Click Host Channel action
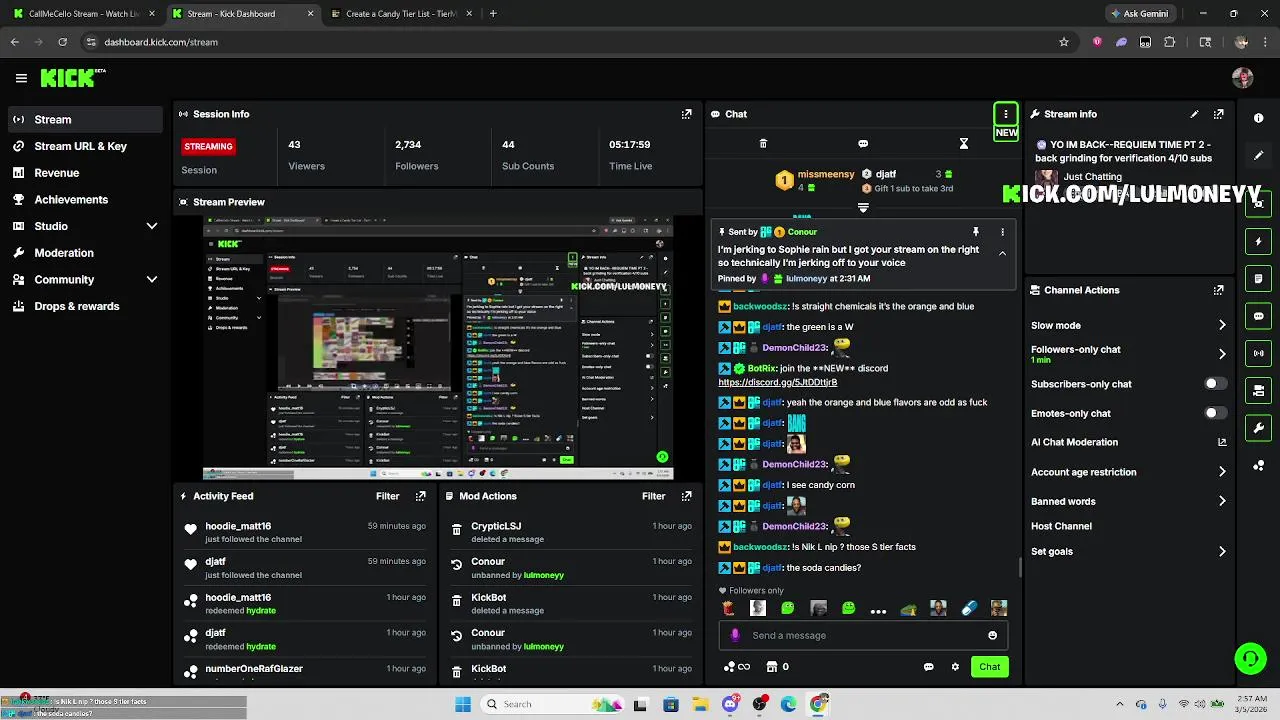This screenshot has height=720, width=1280. click(x=1061, y=526)
